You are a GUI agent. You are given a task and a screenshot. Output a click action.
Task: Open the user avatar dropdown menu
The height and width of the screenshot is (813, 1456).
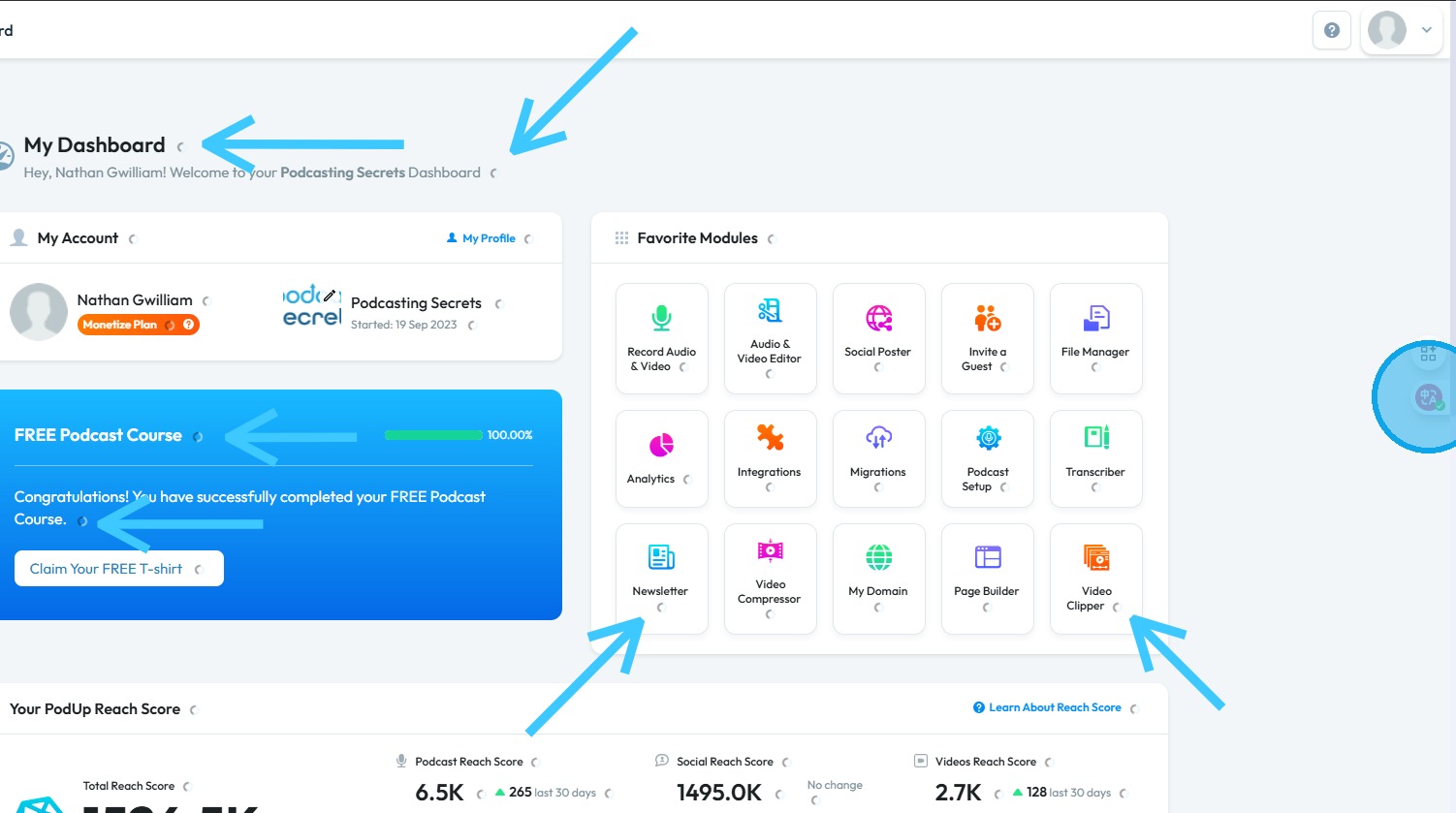click(x=1402, y=30)
